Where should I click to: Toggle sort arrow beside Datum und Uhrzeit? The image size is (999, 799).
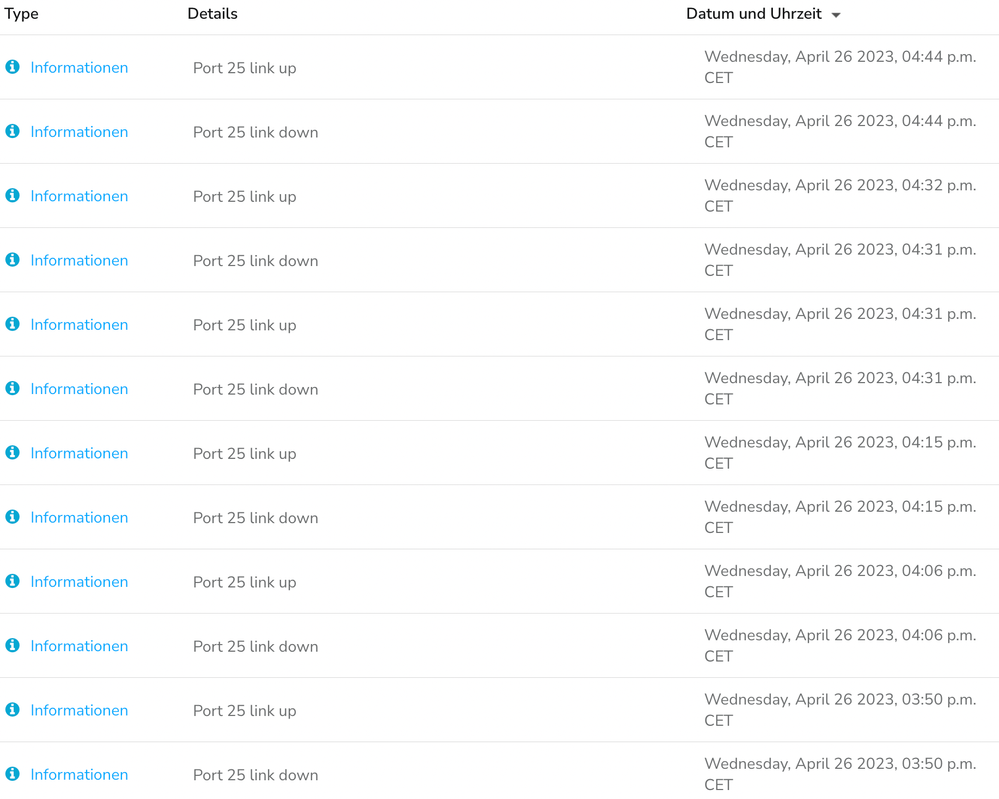(836, 15)
